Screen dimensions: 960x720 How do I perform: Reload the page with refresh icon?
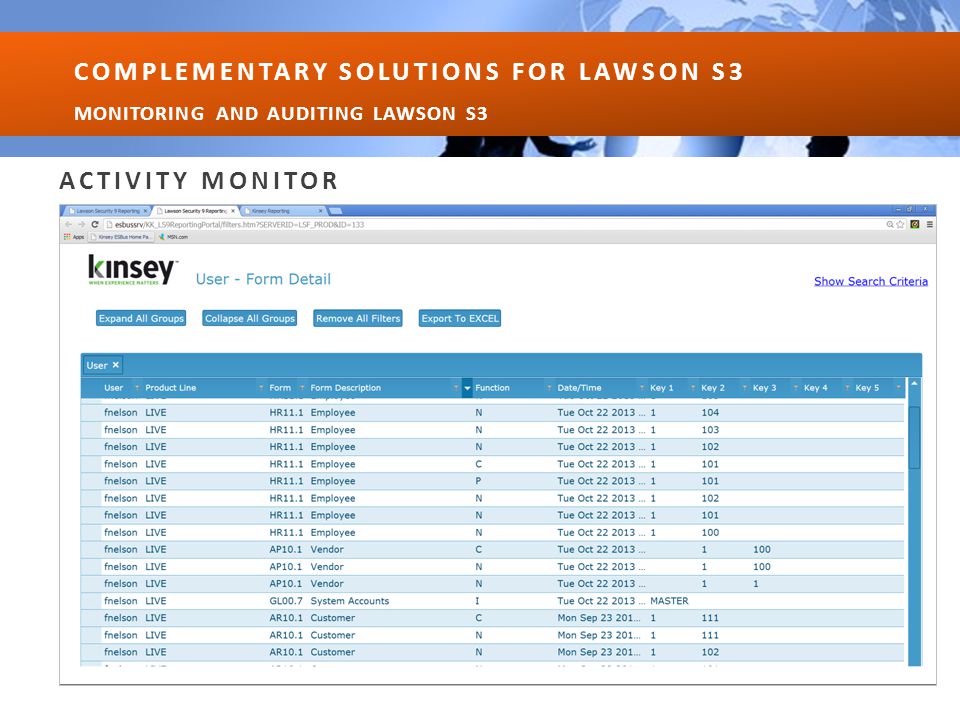point(95,225)
